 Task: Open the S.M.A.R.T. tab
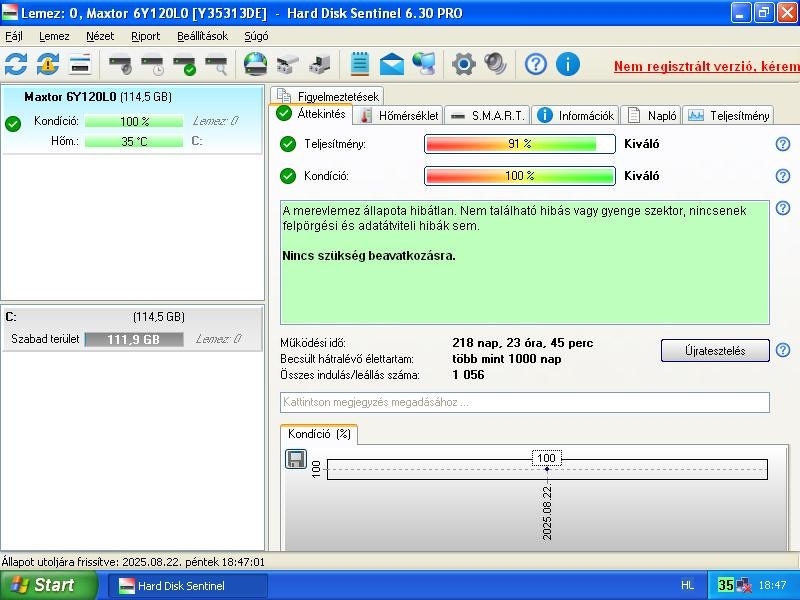click(x=487, y=116)
